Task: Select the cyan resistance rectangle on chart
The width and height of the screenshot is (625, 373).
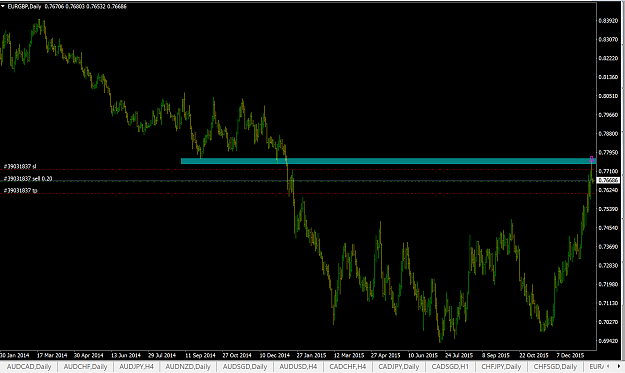Action: click(x=388, y=161)
